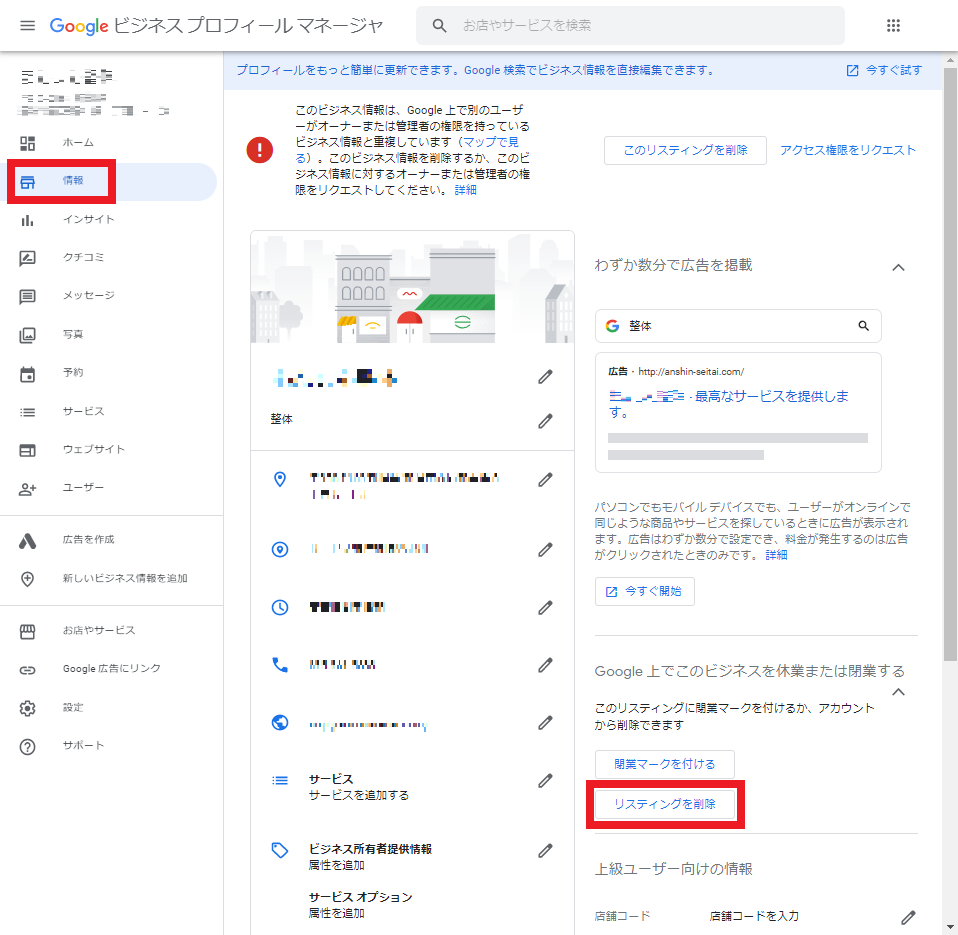
Task: Click the サービス list icon in sidebar
Action: [27, 412]
